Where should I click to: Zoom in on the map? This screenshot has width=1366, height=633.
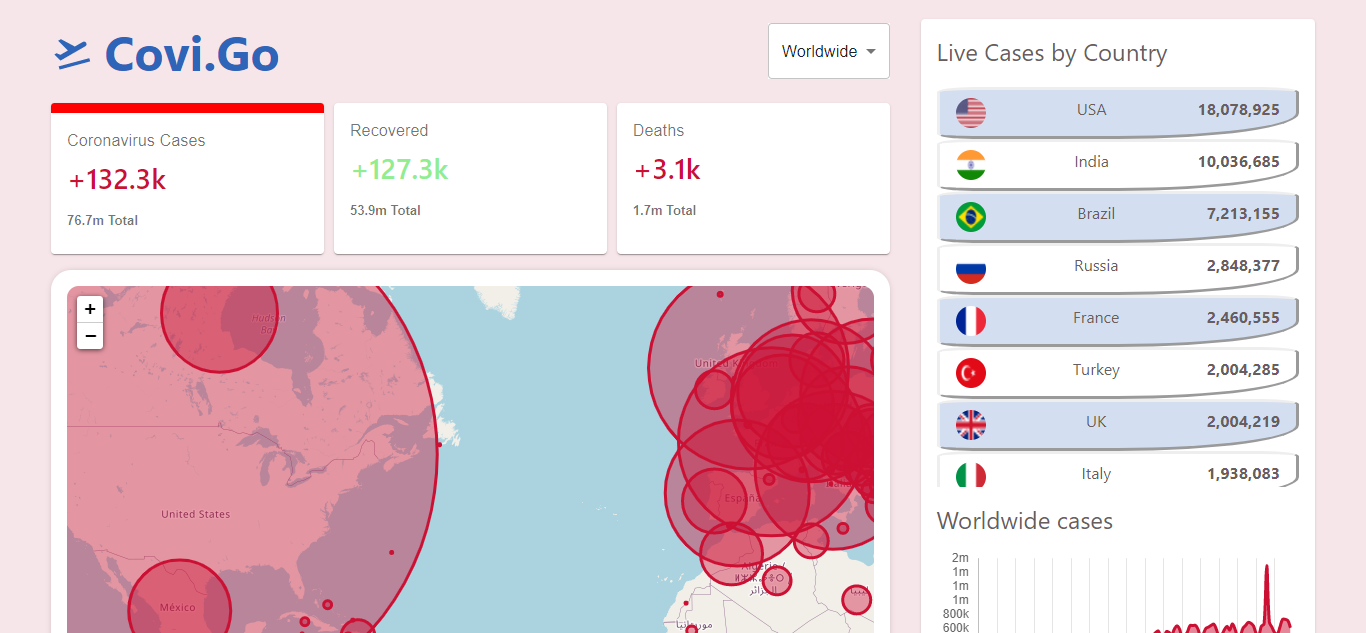pyautogui.click(x=90, y=310)
